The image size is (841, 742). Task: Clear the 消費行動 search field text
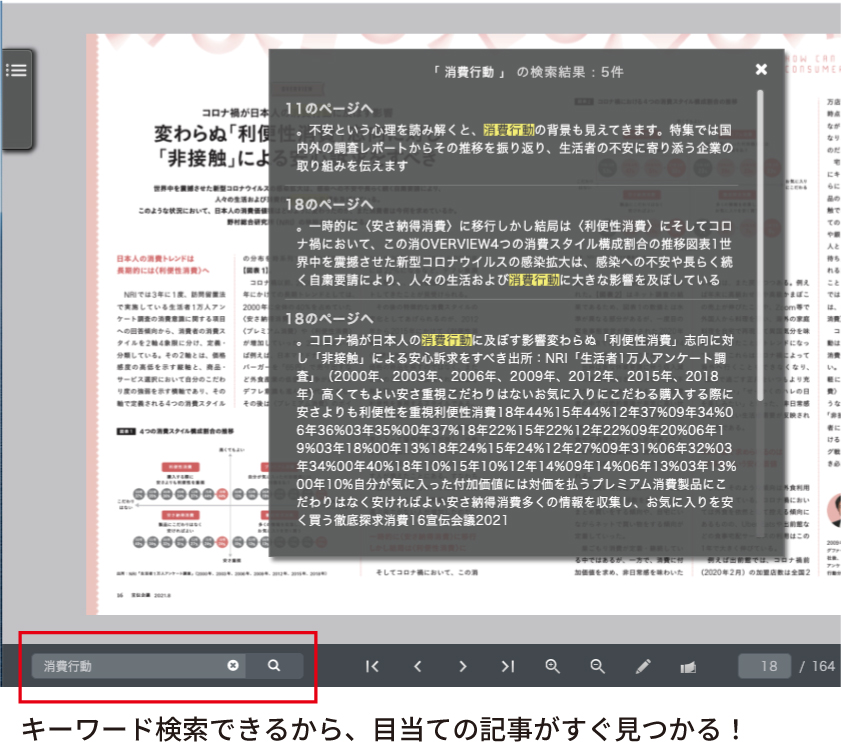tap(233, 665)
